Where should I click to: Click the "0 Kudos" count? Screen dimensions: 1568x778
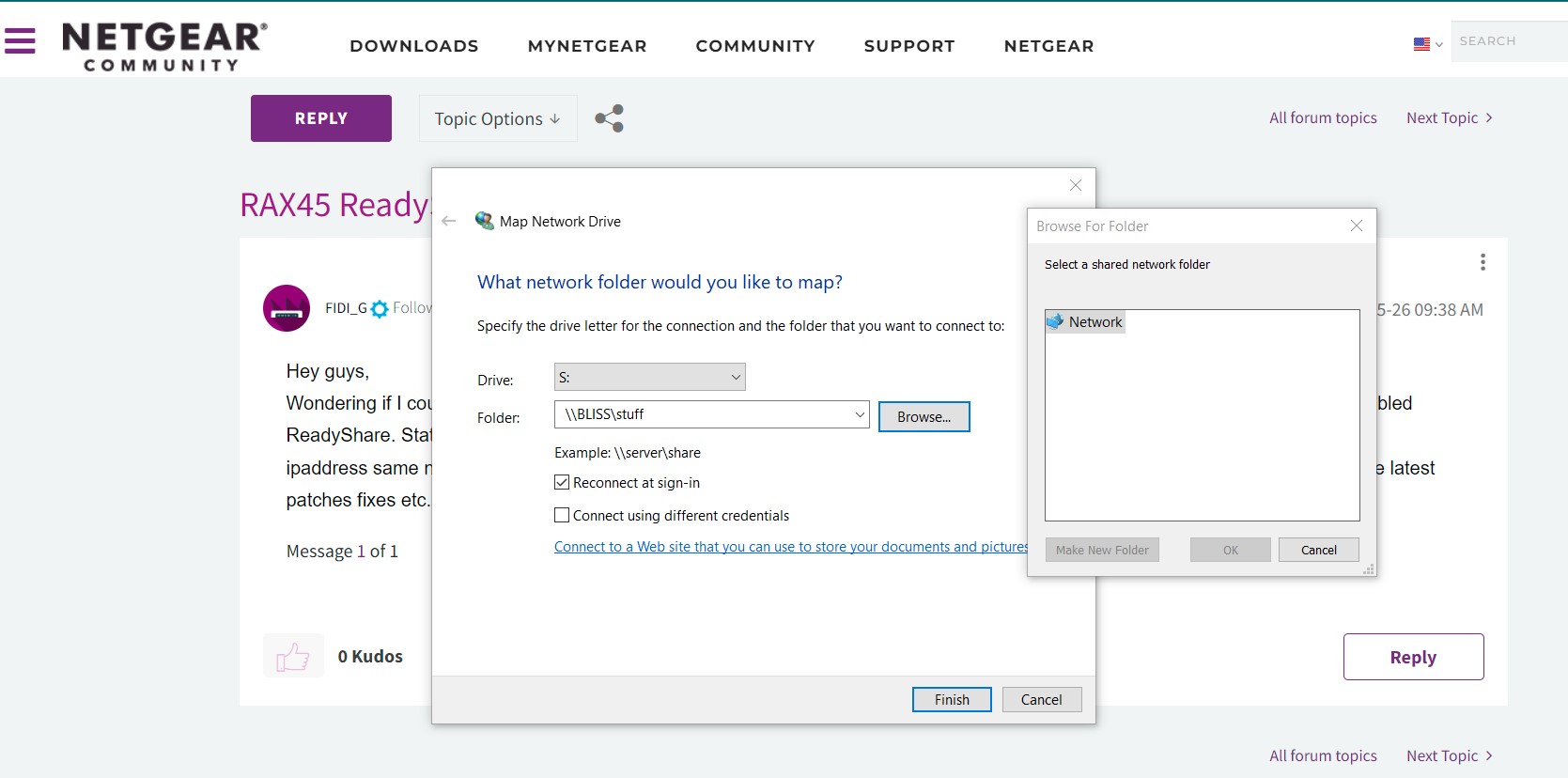[370, 657]
